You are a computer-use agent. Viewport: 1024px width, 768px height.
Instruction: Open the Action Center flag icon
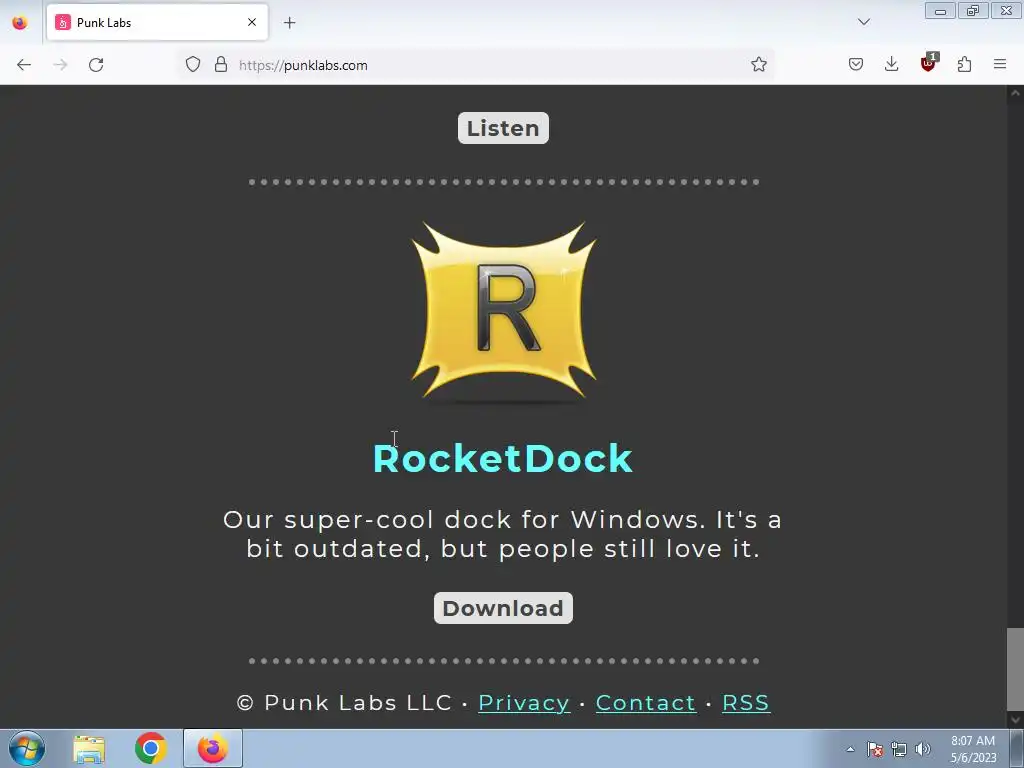(x=875, y=749)
